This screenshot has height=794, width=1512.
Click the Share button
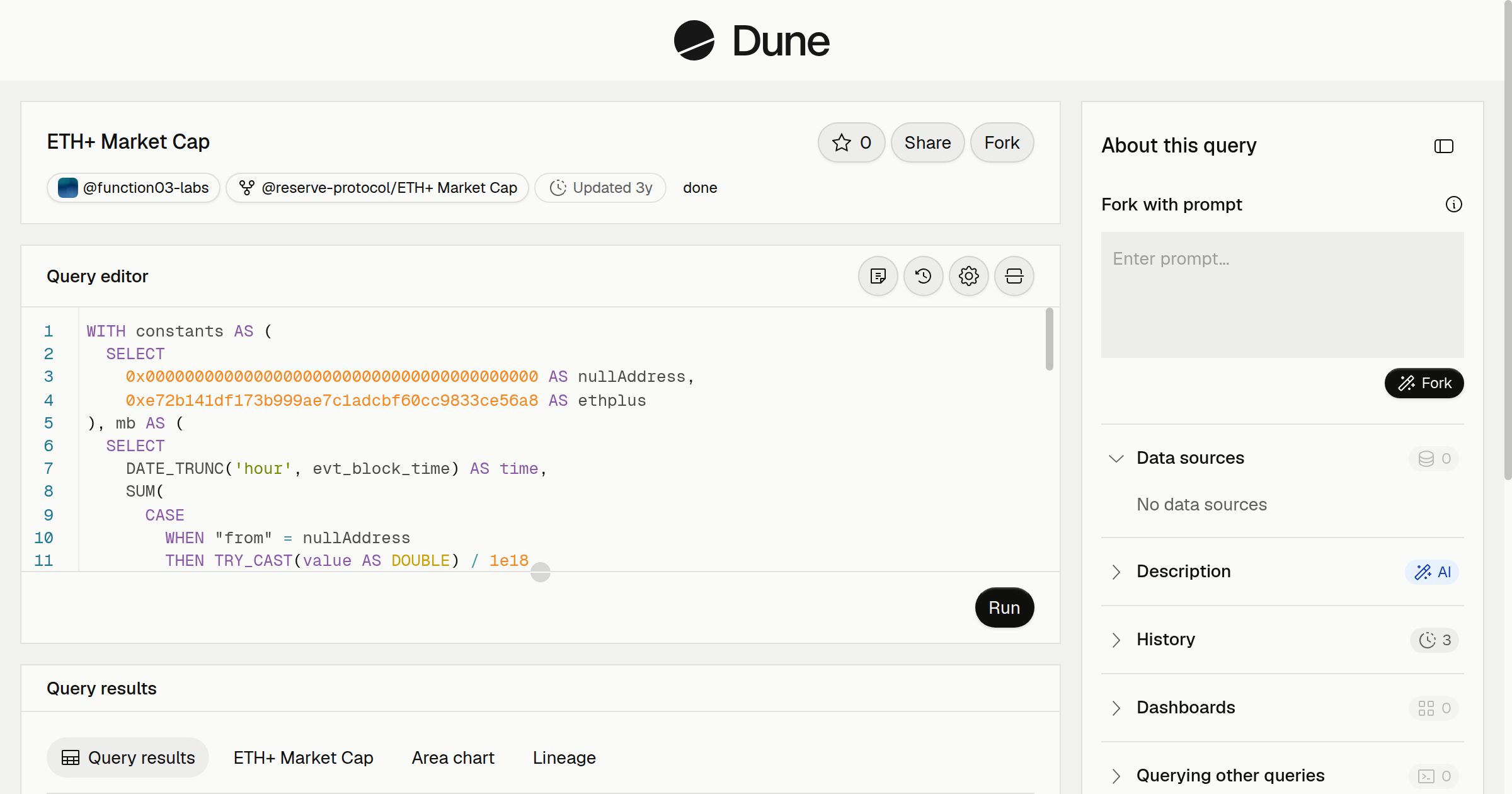(x=927, y=142)
